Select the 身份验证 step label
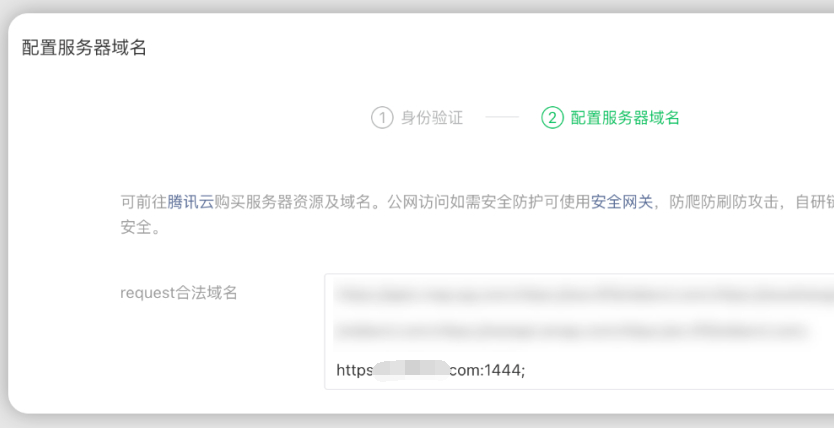This screenshot has height=428, width=834. [432, 118]
